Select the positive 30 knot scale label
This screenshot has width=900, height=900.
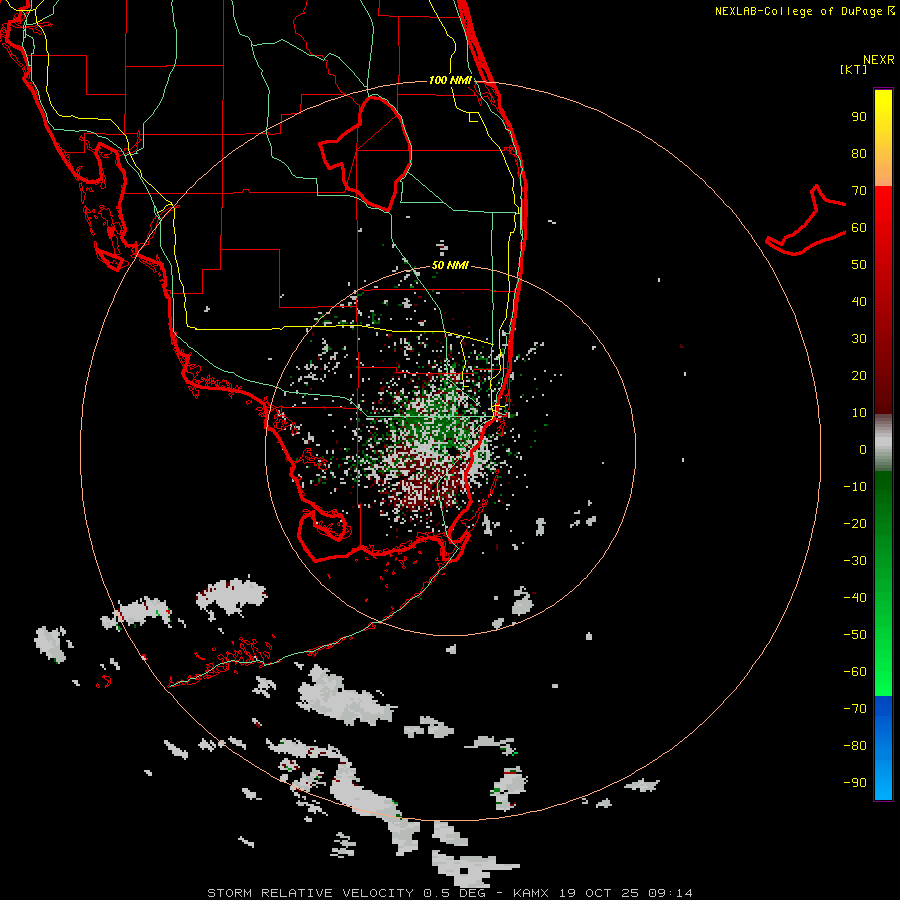[859, 339]
